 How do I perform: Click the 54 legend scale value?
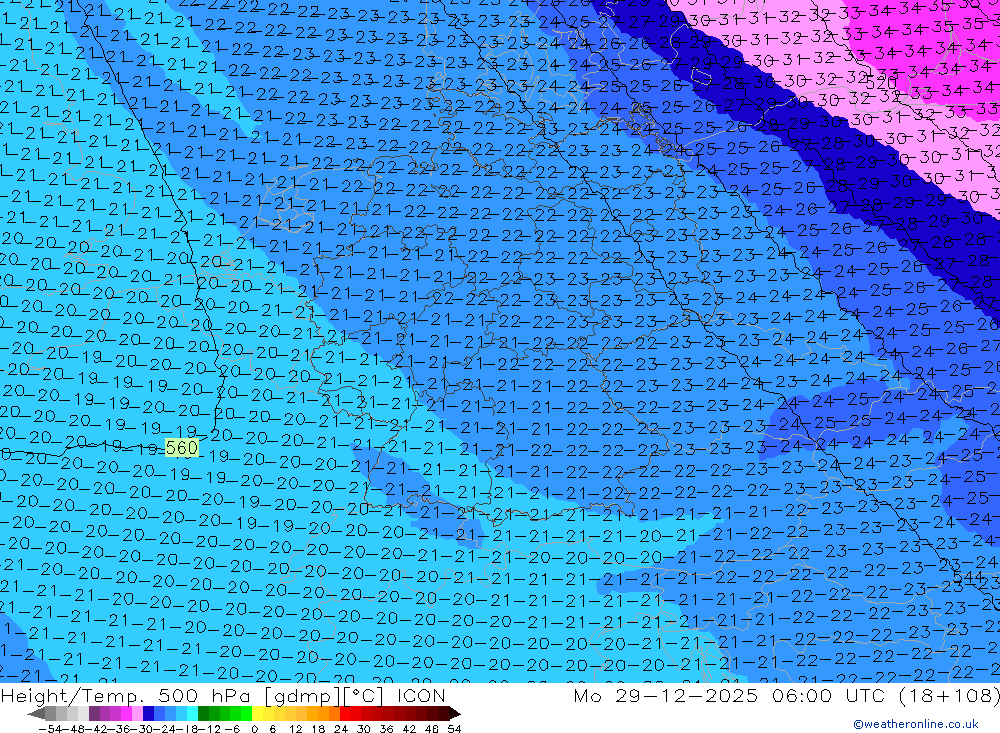click(x=454, y=728)
